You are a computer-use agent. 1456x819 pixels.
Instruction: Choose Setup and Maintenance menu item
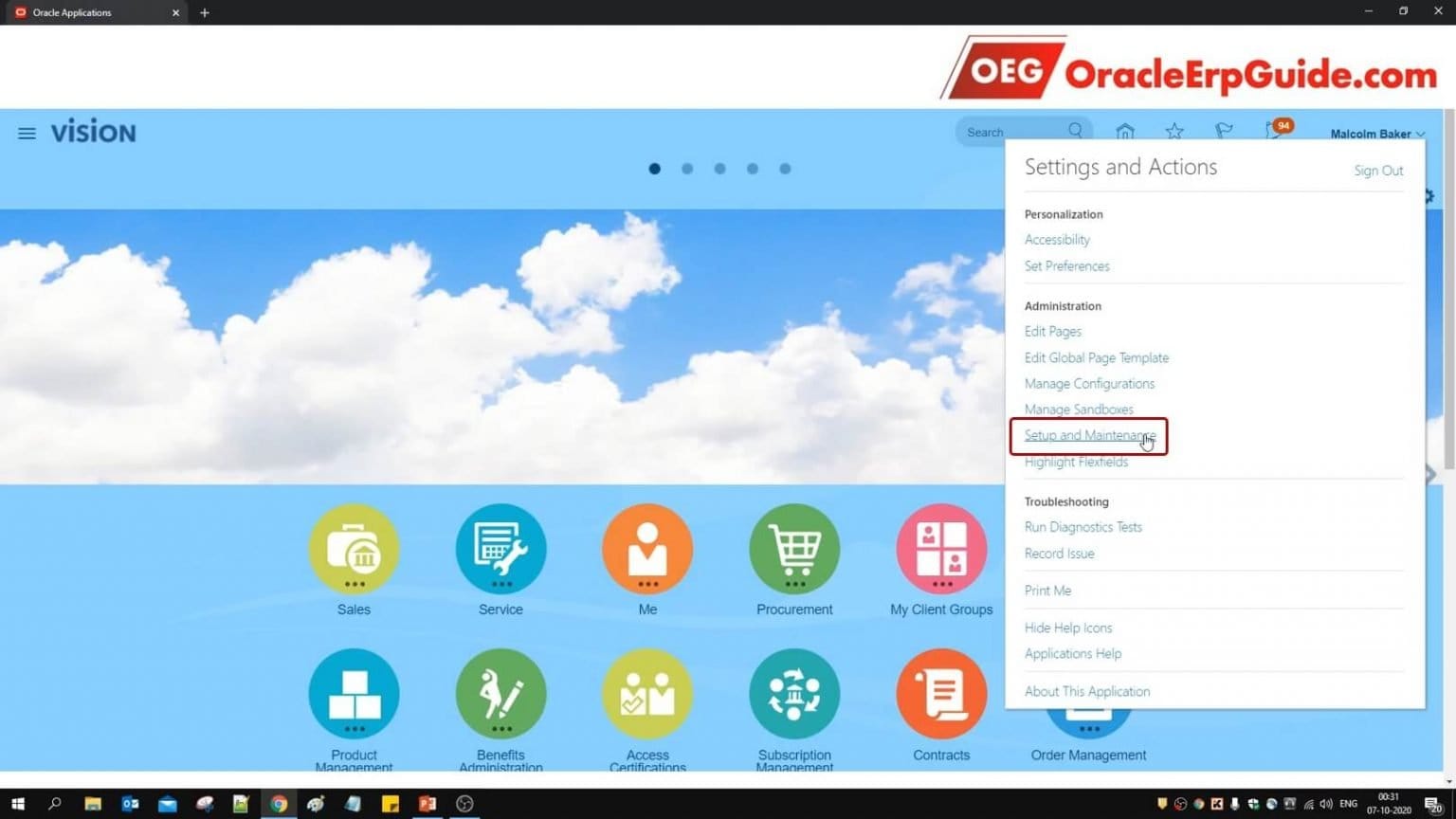point(1089,435)
